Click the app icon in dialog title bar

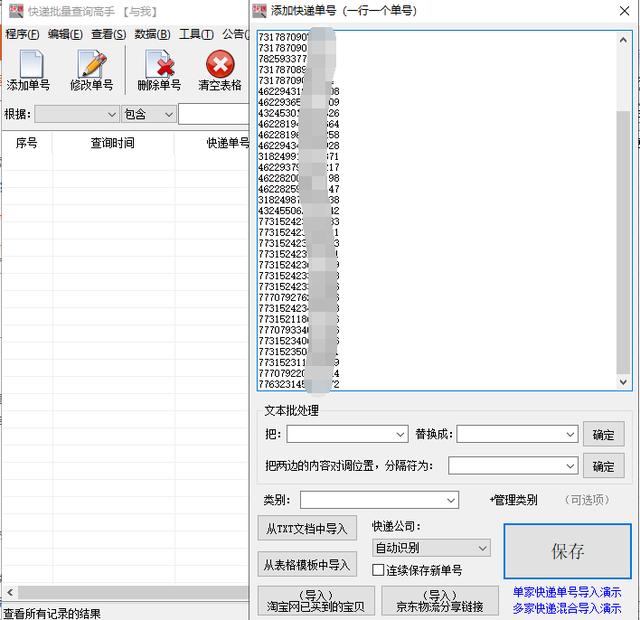tap(260, 11)
